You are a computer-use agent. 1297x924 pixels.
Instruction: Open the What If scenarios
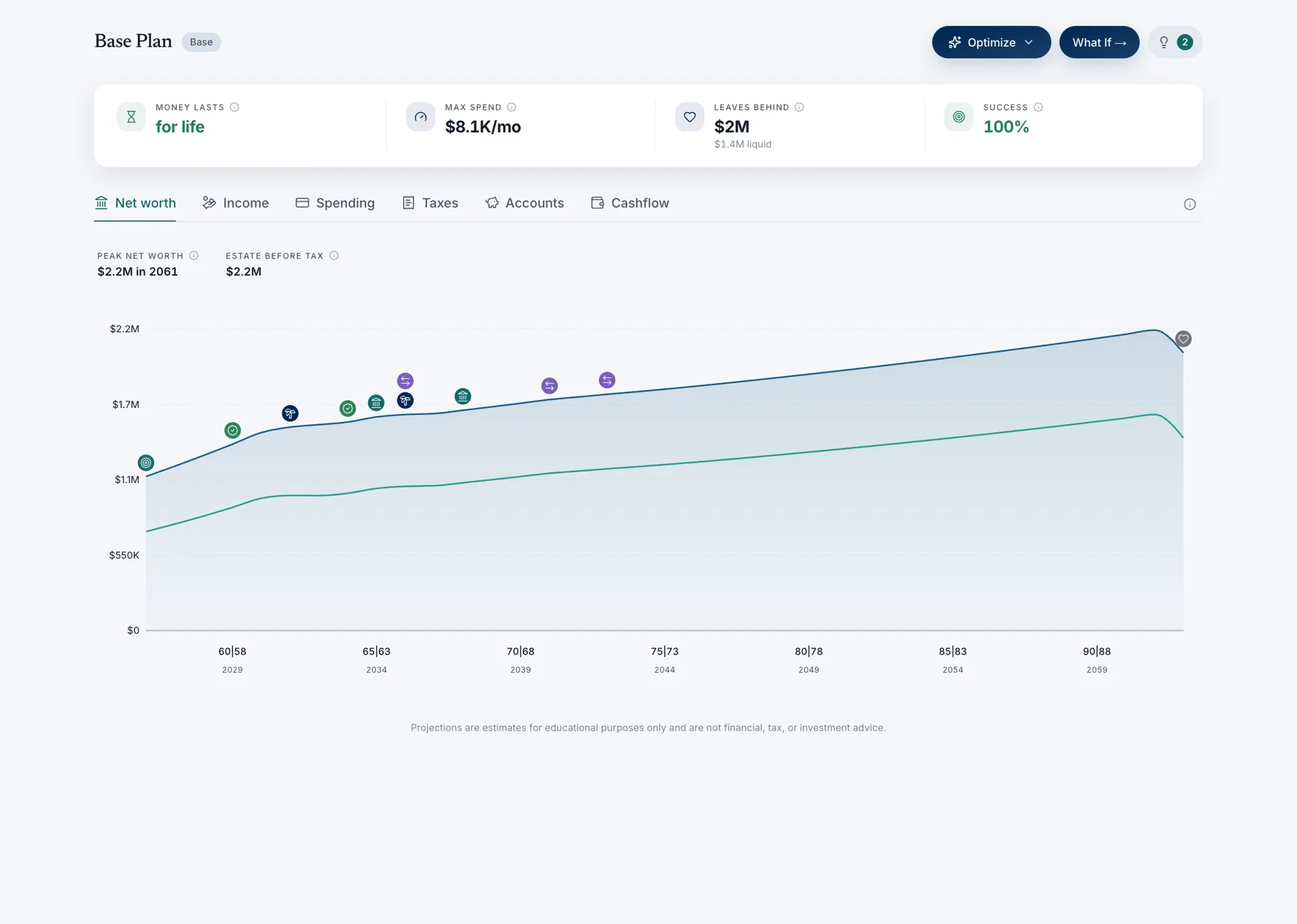(1099, 43)
